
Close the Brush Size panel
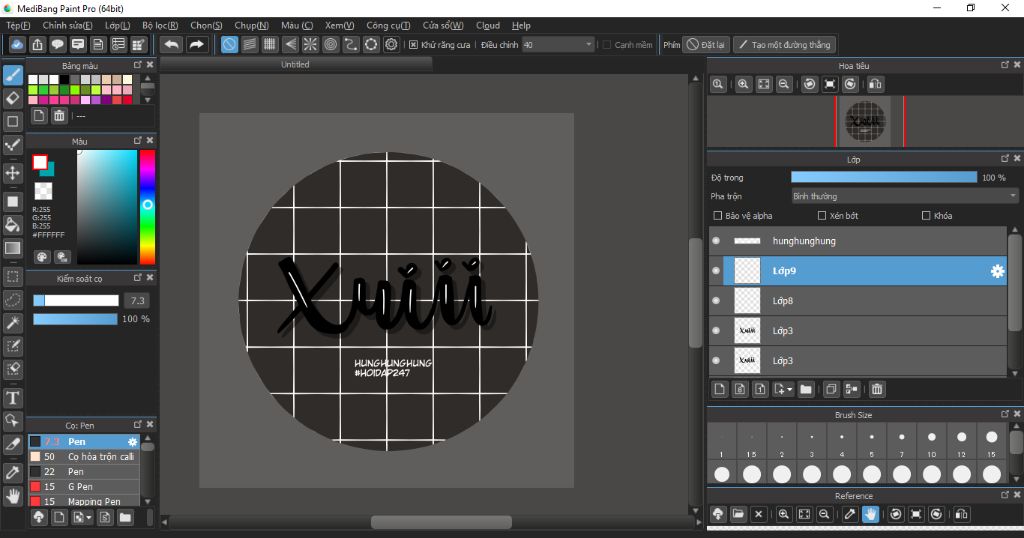pyautogui.click(x=1017, y=414)
